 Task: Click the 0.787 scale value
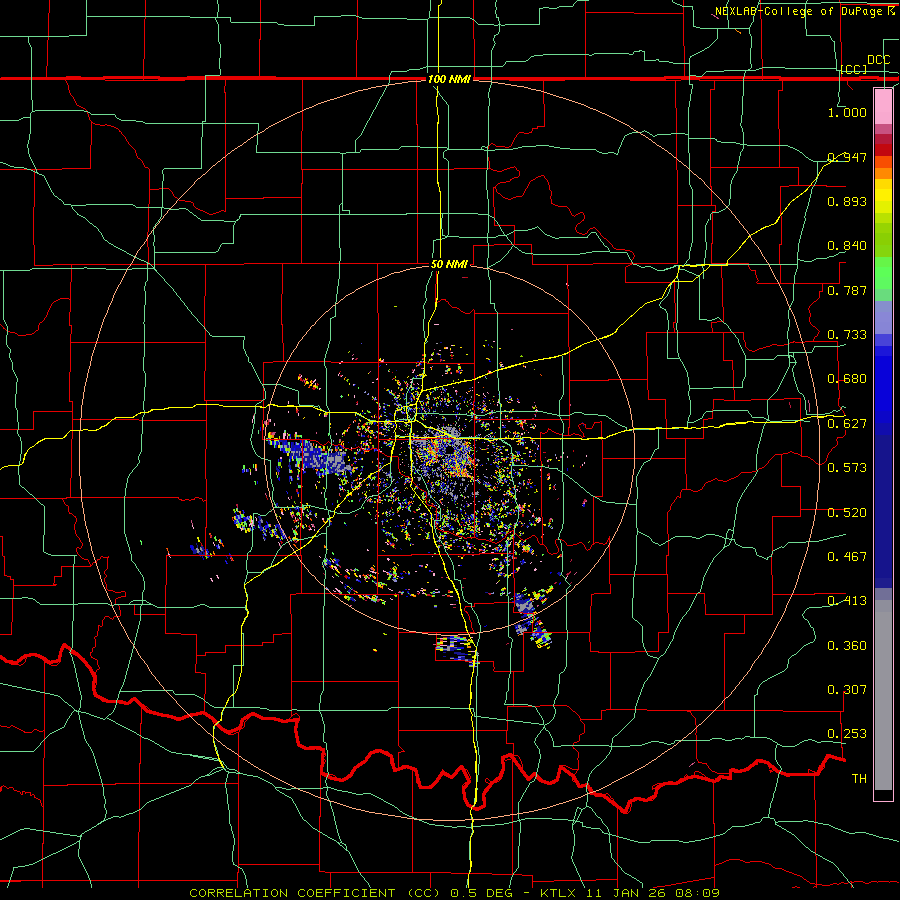[x=847, y=290]
